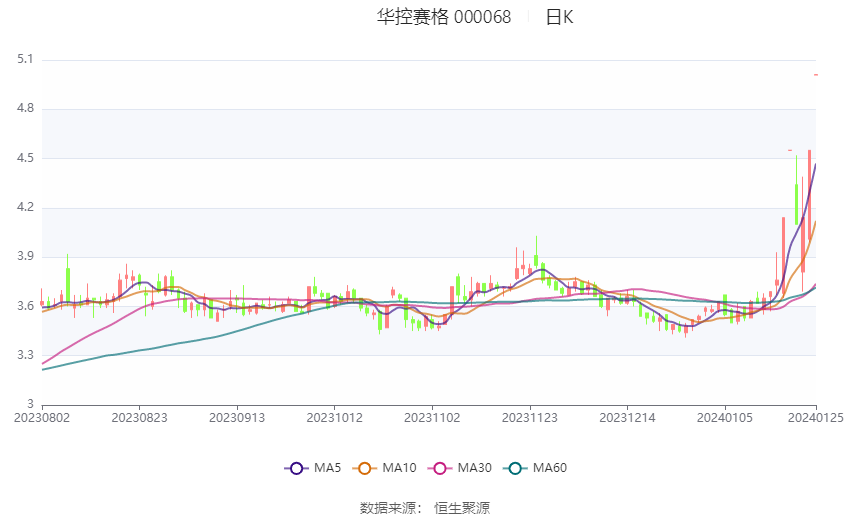Toggle the MA30 legend series

460,468
